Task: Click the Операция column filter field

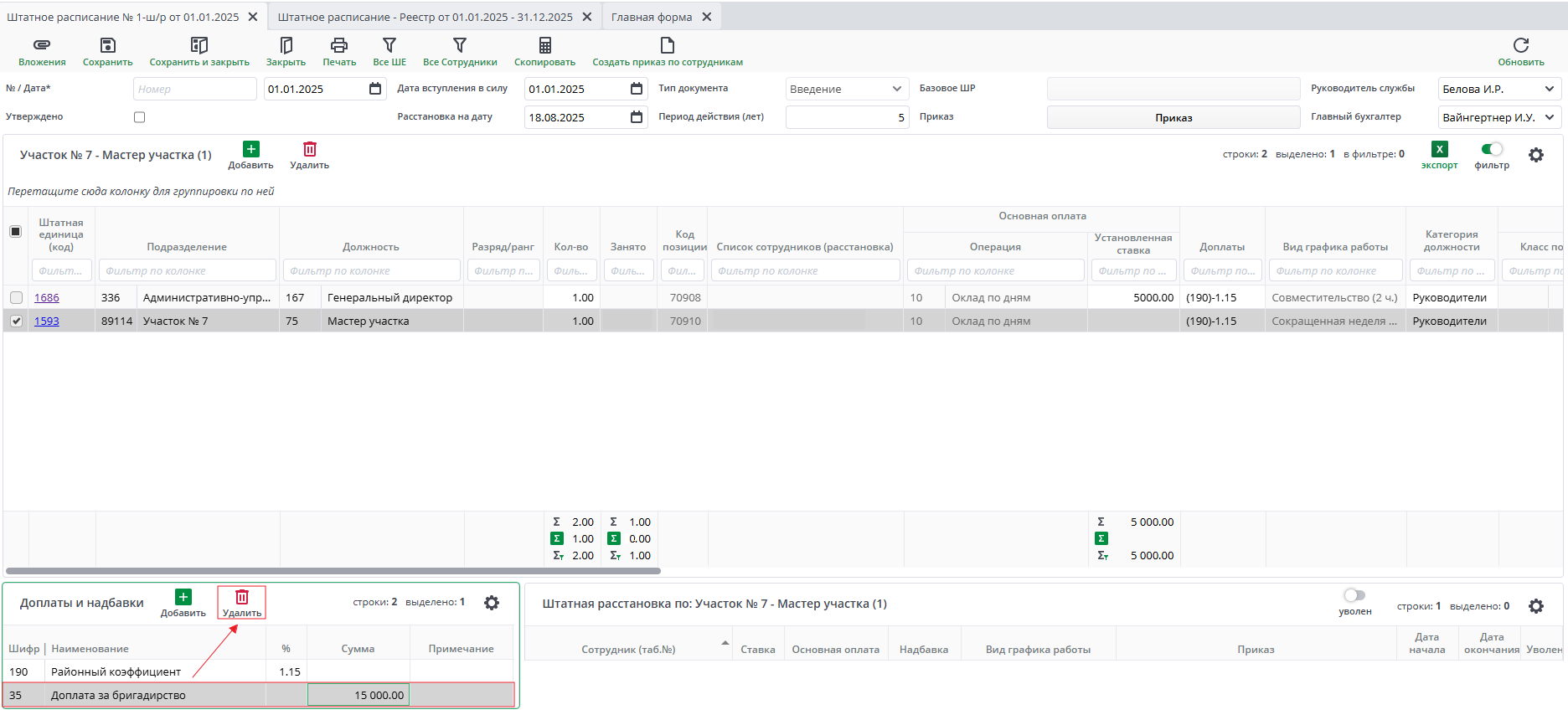Action: [x=995, y=270]
